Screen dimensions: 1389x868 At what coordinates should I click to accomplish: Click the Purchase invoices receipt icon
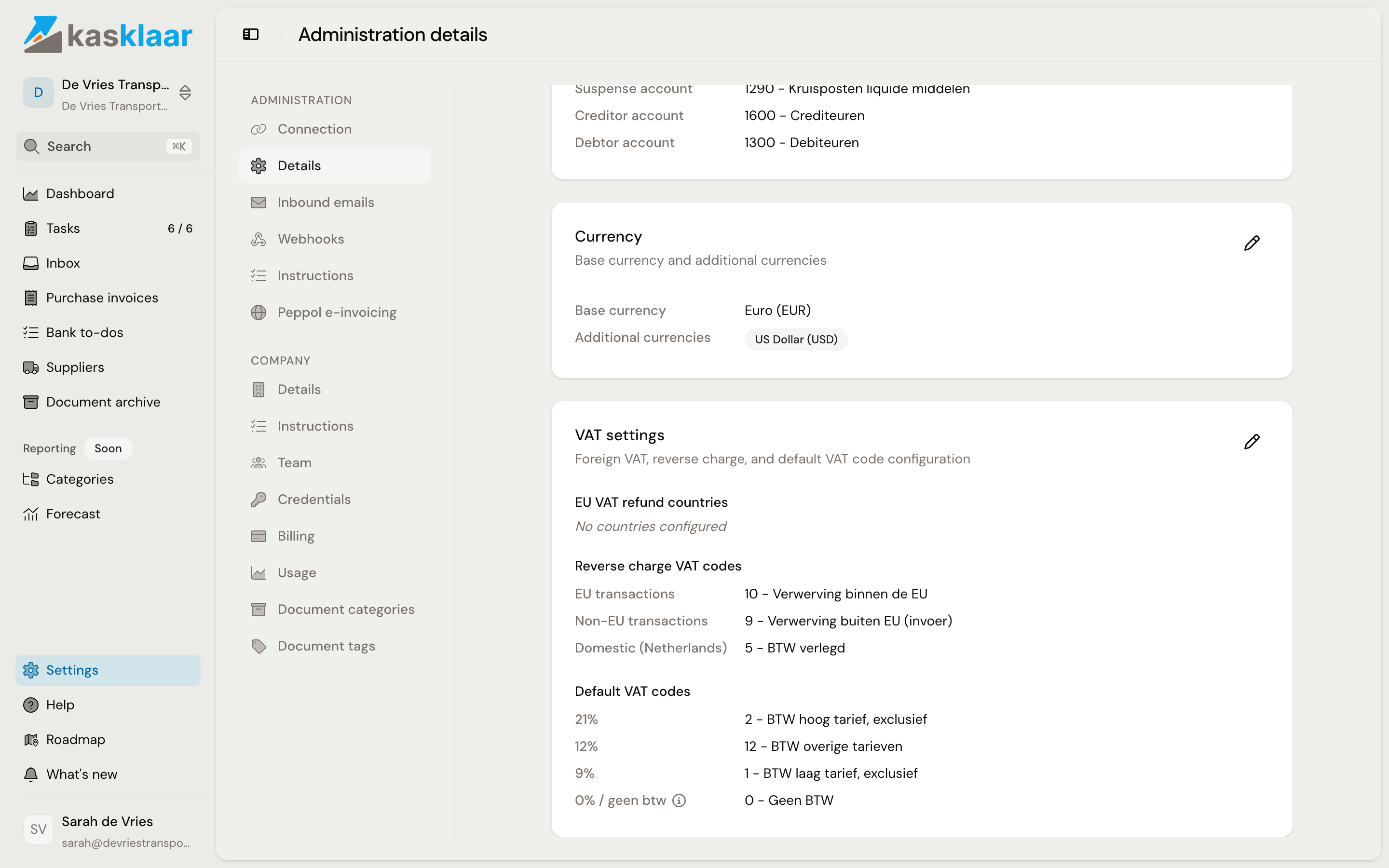(30, 298)
